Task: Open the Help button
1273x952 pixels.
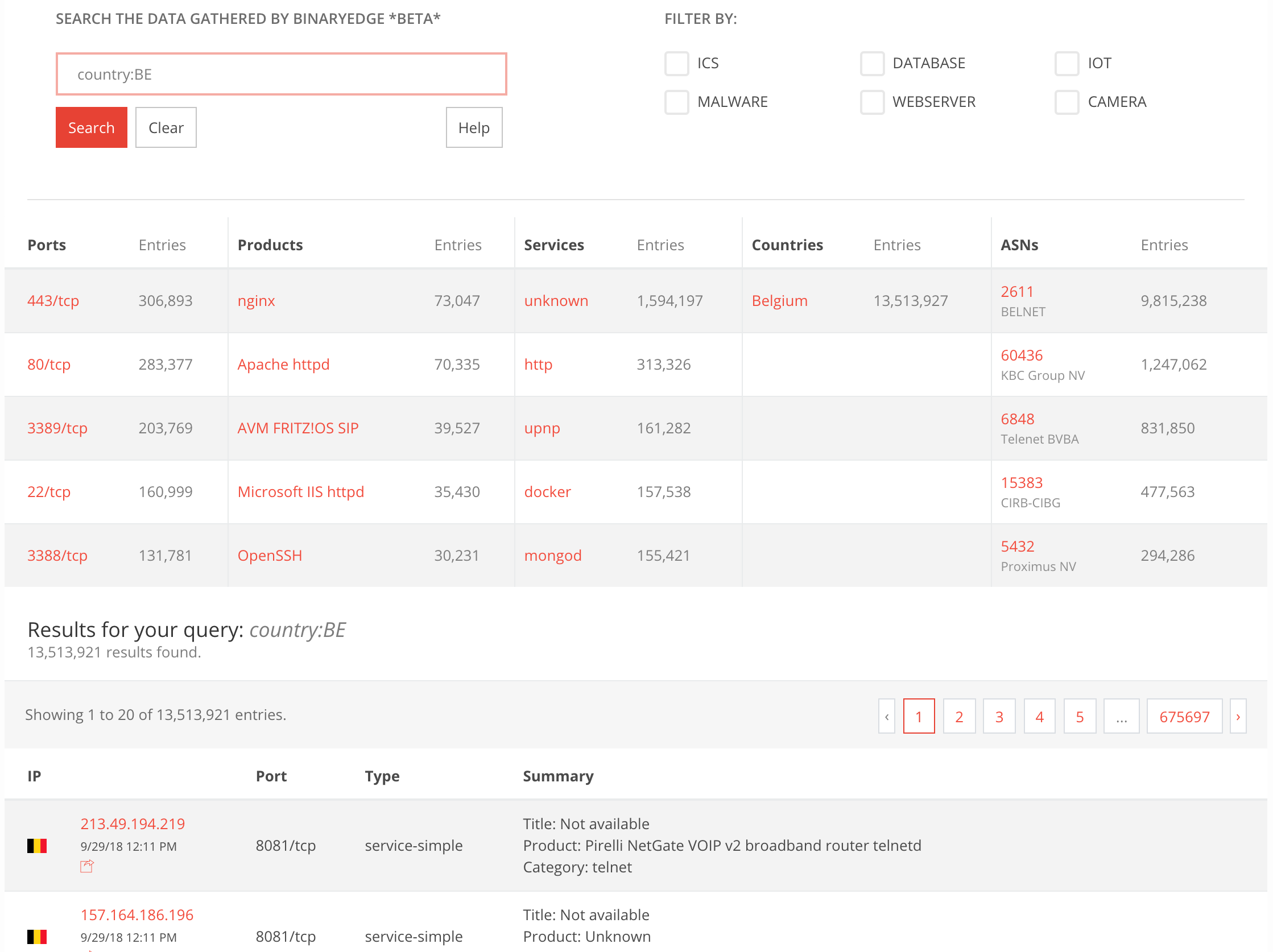Action: (x=474, y=128)
